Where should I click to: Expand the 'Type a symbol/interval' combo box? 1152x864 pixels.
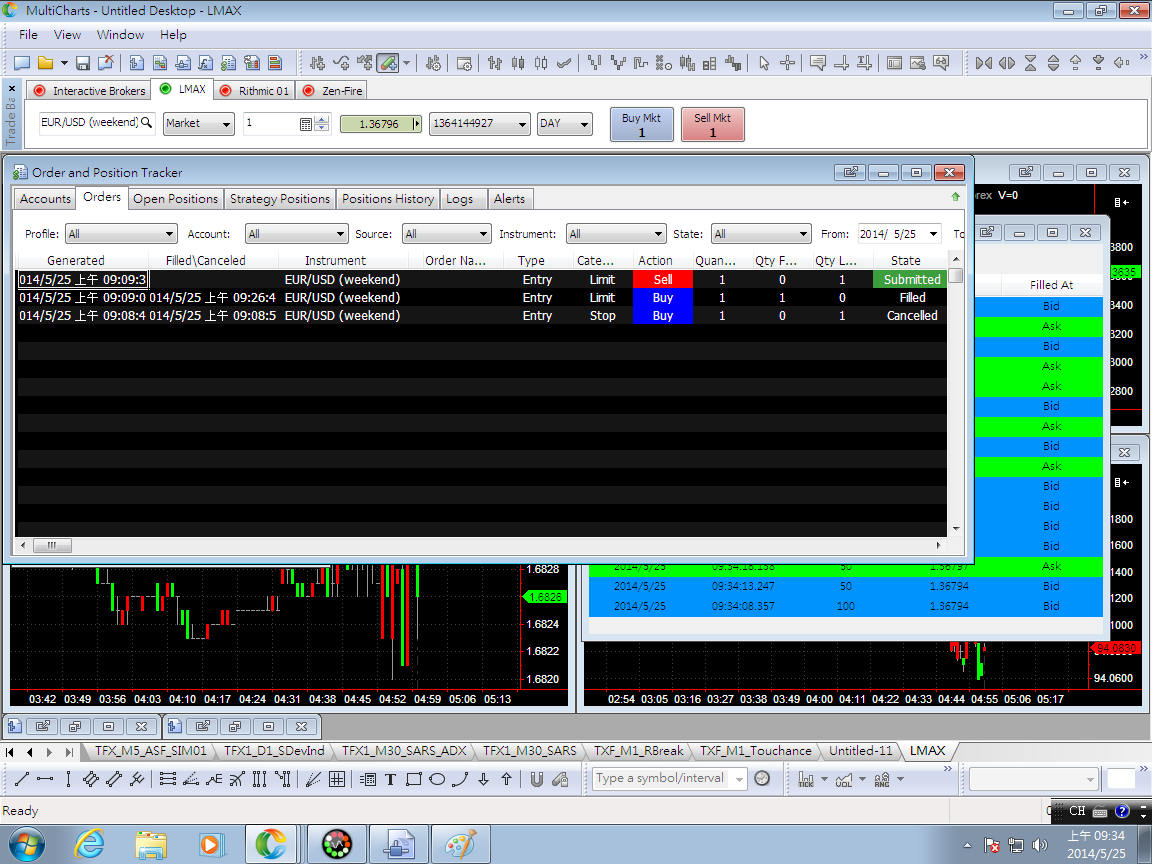[739, 779]
